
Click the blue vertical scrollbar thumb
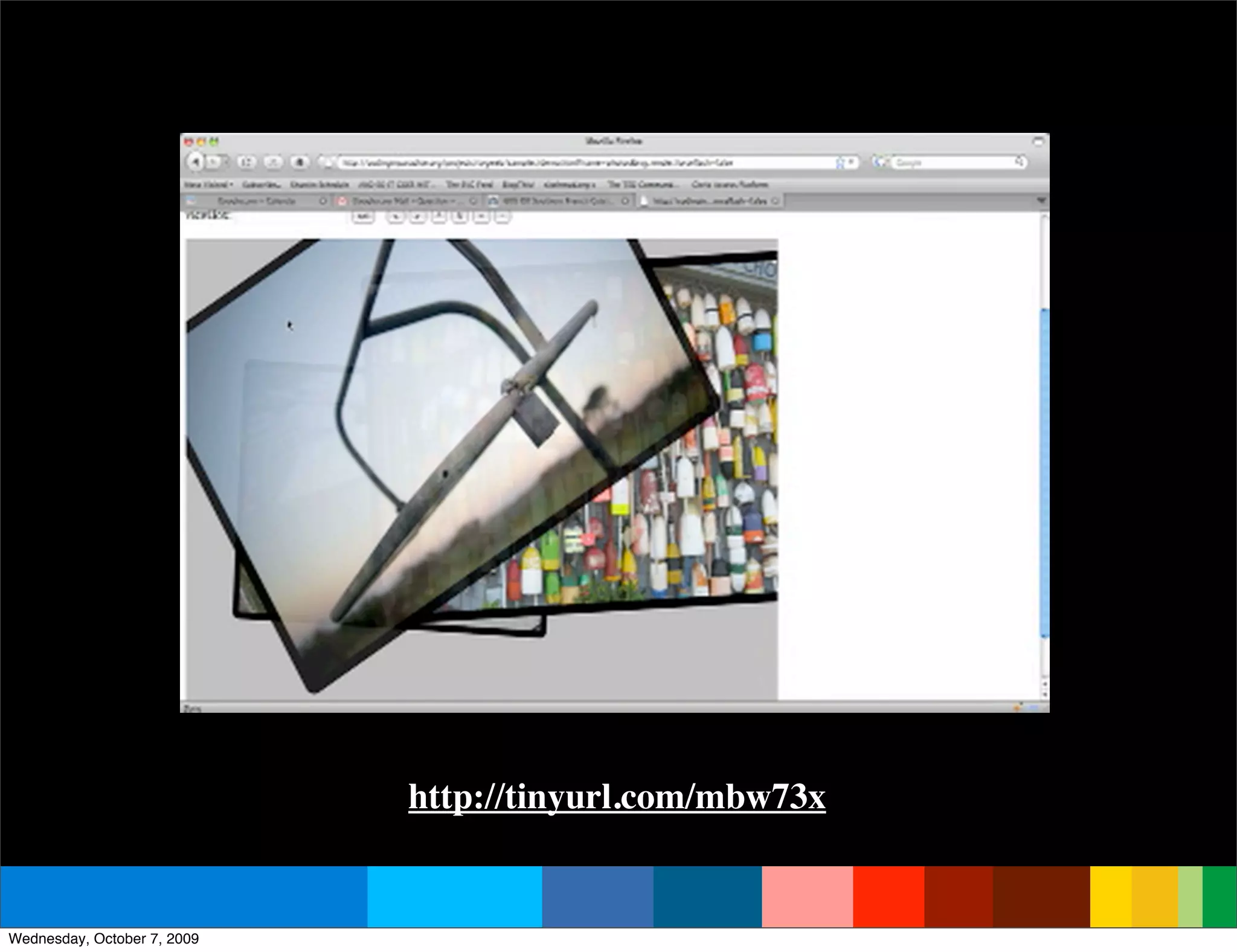1045,471
